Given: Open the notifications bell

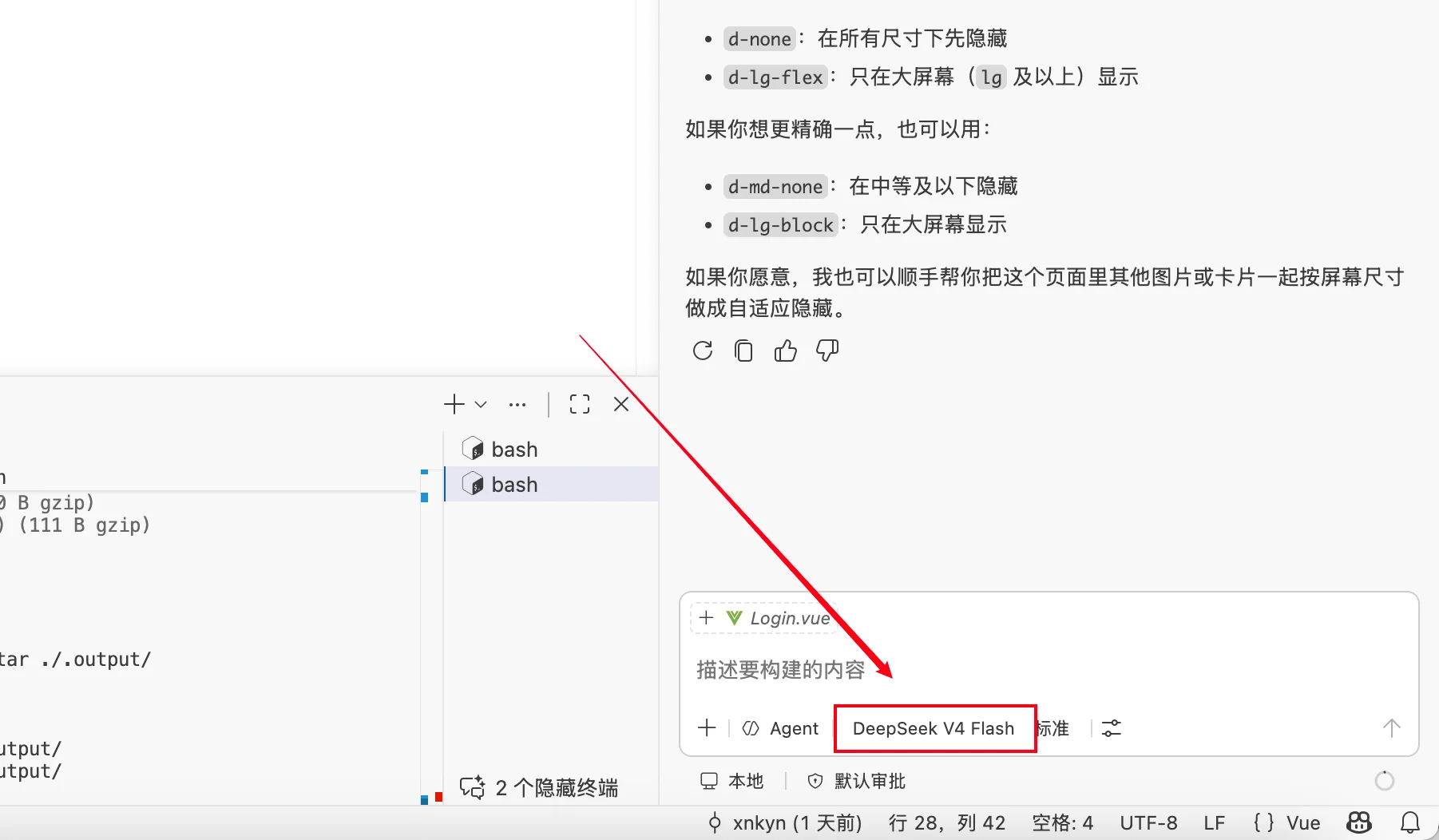Looking at the screenshot, I should [1411, 822].
